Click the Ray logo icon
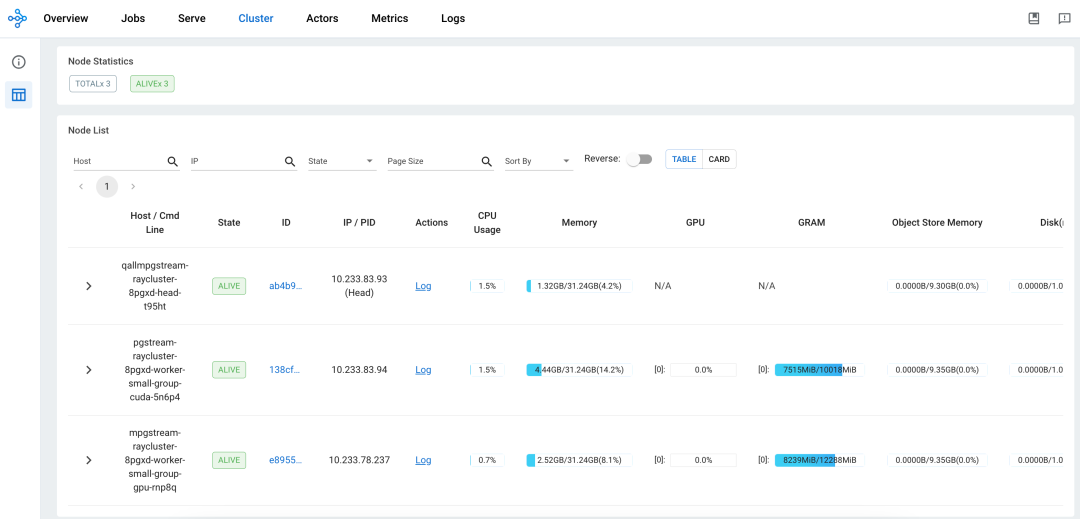 [17, 19]
